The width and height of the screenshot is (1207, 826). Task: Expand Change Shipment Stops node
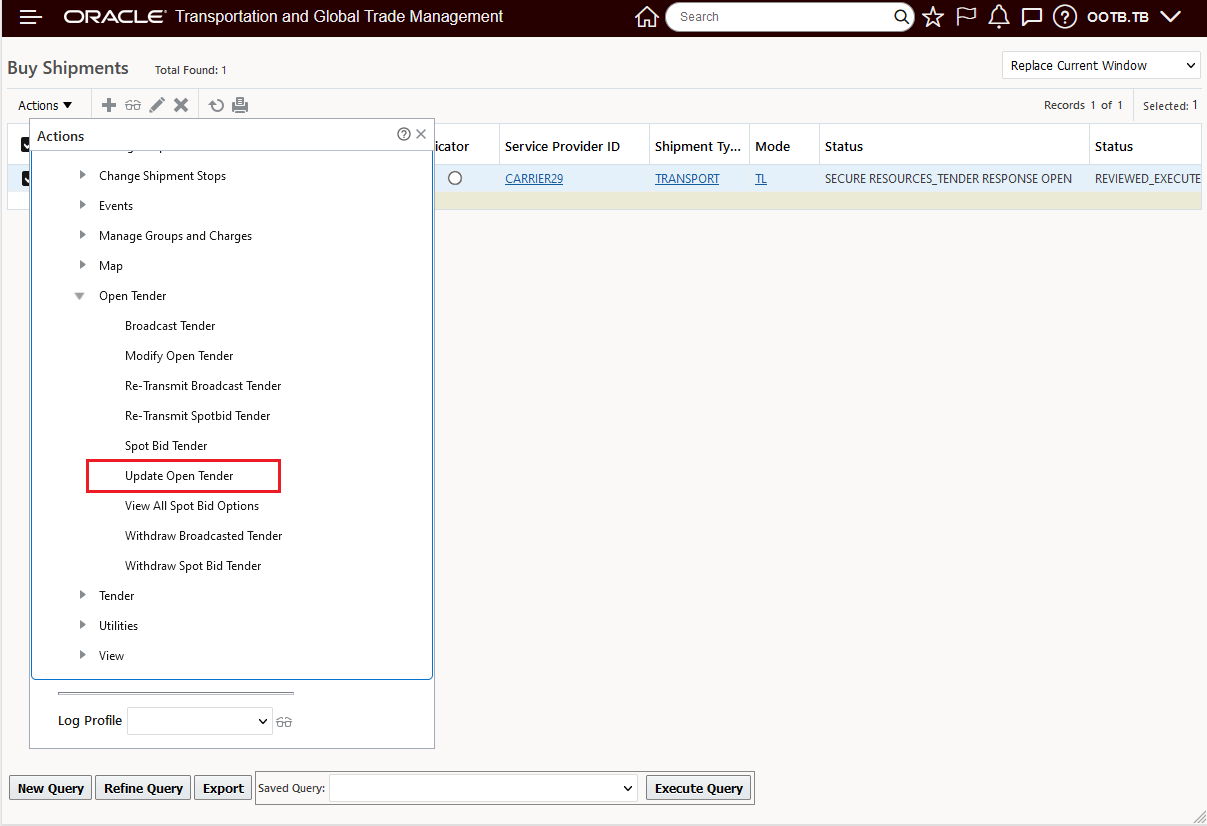(83, 175)
